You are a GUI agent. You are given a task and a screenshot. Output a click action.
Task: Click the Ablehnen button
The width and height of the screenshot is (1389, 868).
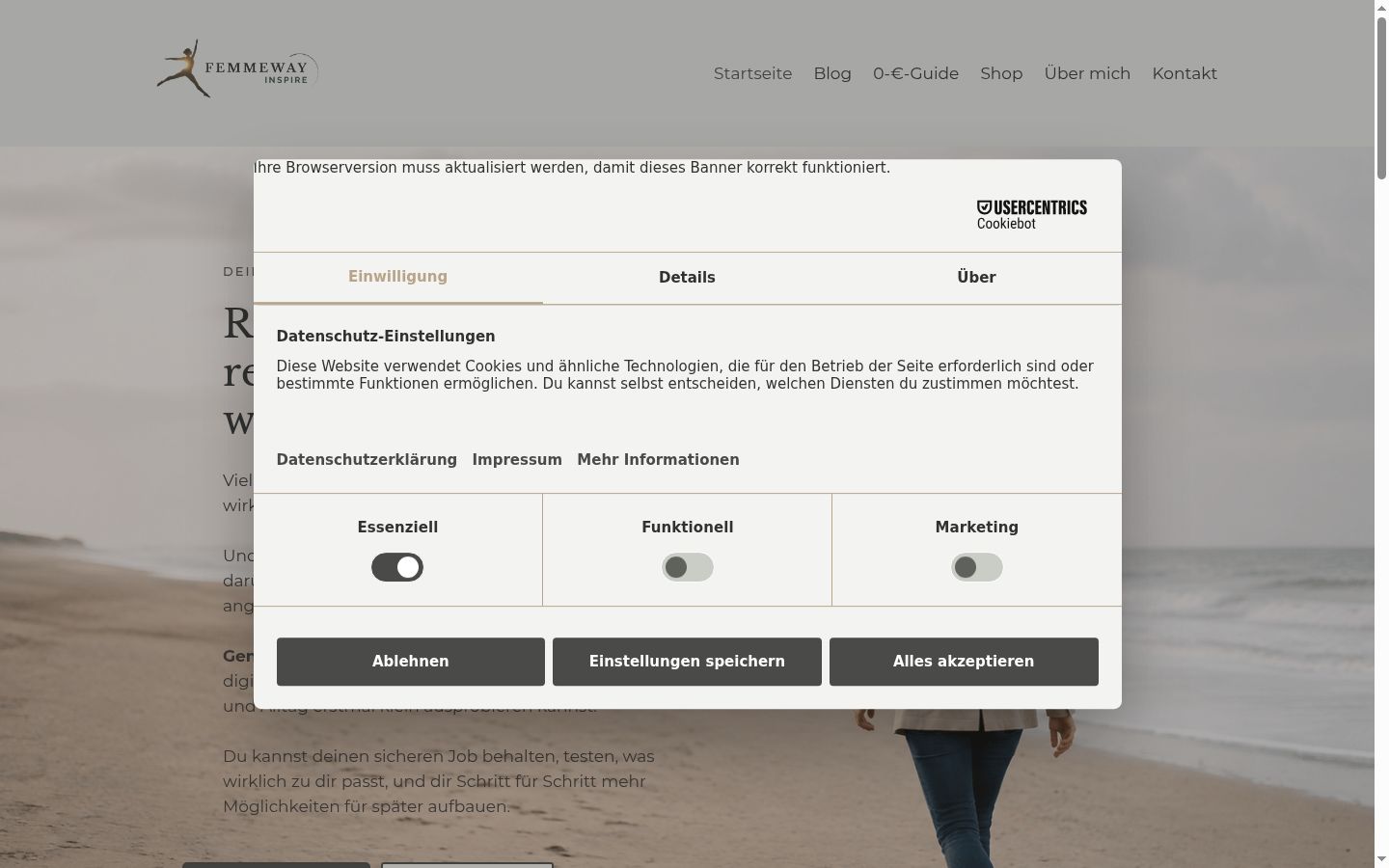[411, 662]
